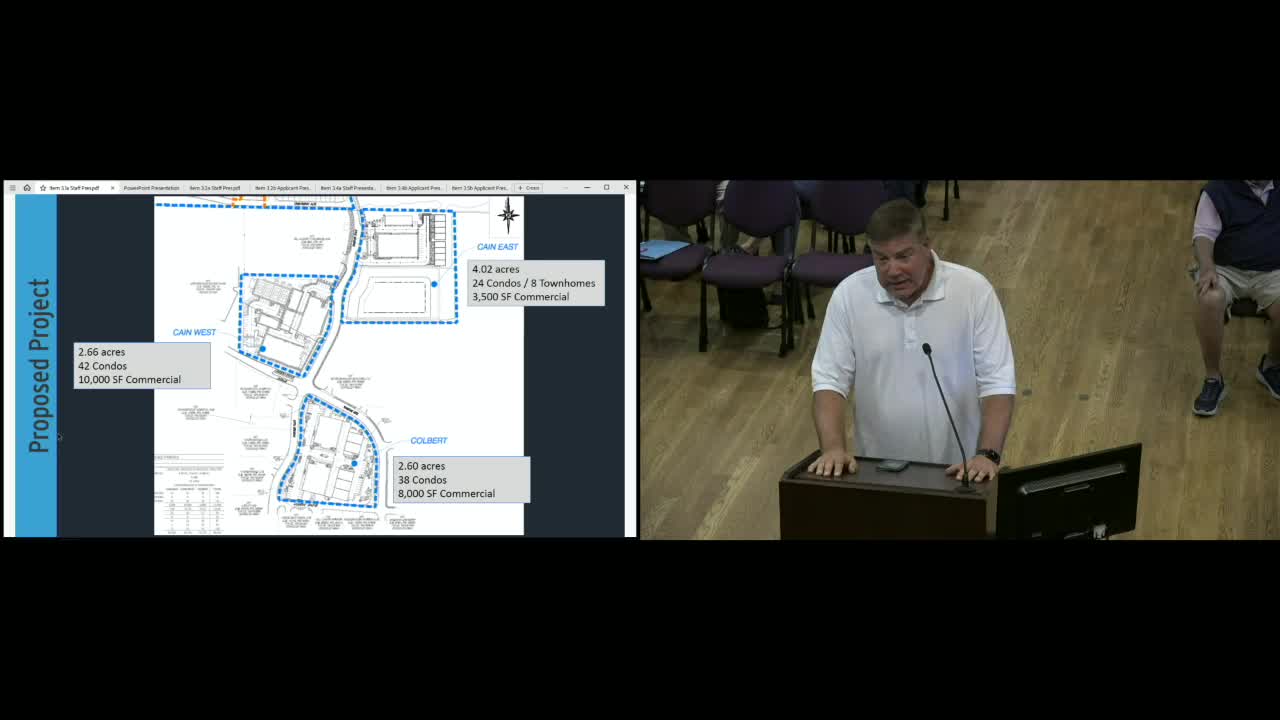
Task: Click the home icon in the tab bar
Action: (27, 188)
